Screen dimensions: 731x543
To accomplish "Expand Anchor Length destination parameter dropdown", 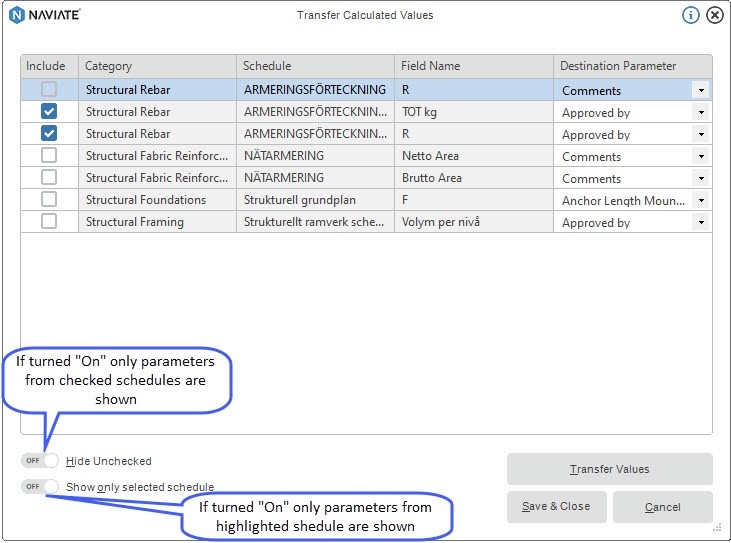I will (x=701, y=200).
